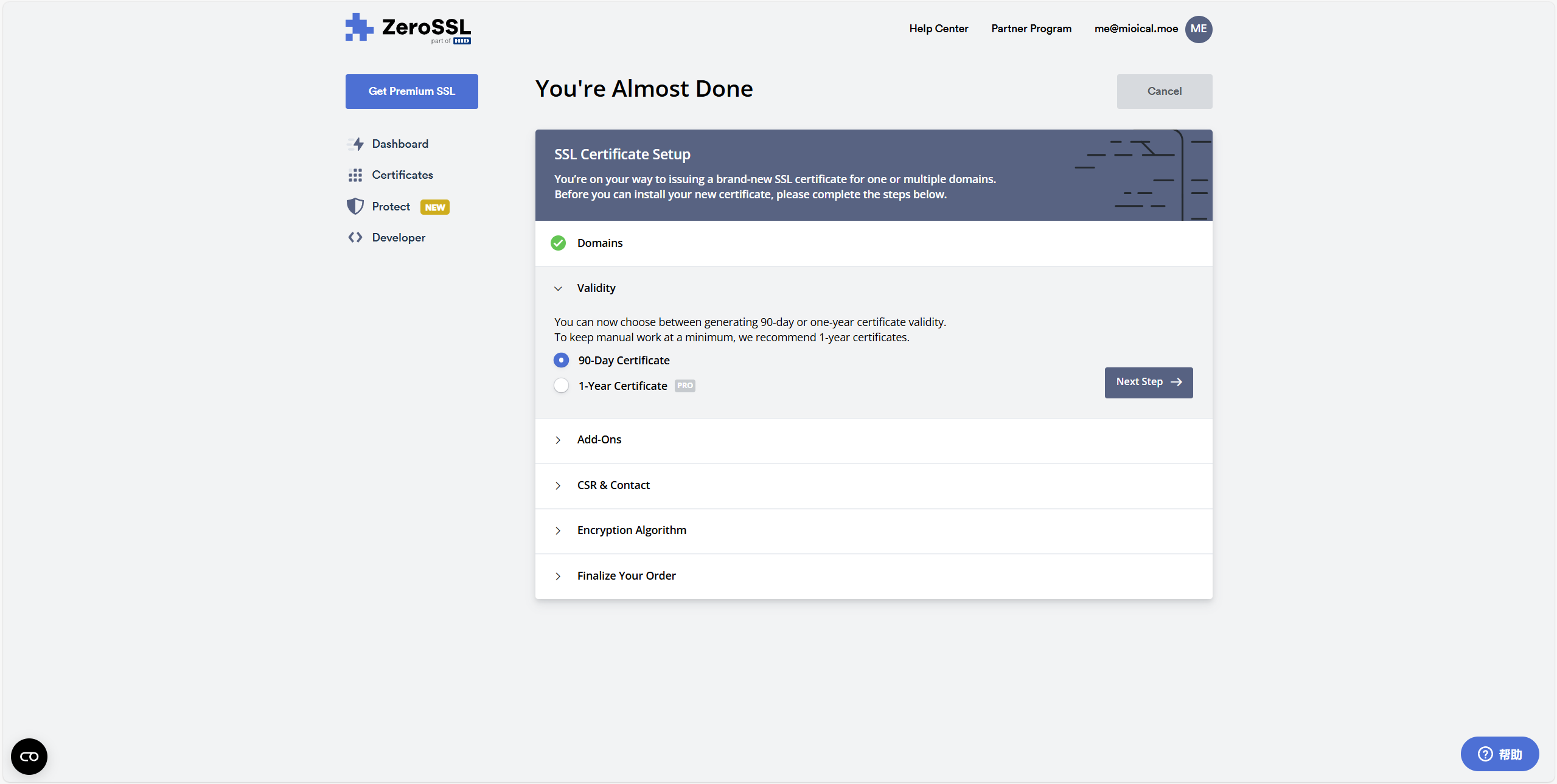Click the Get Premium SSL button

tap(411, 91)
